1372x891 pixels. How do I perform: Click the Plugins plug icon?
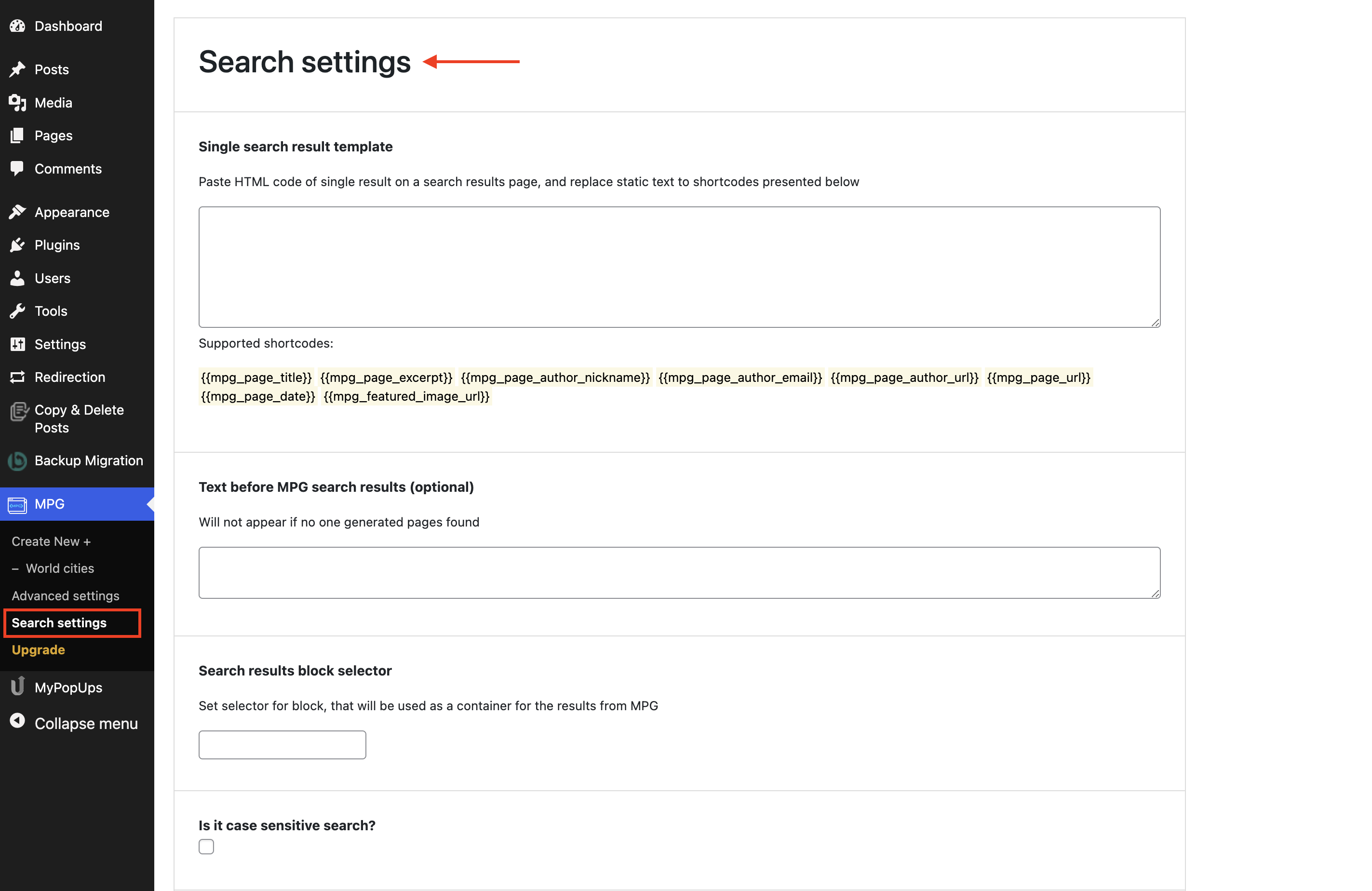(17, 245)
